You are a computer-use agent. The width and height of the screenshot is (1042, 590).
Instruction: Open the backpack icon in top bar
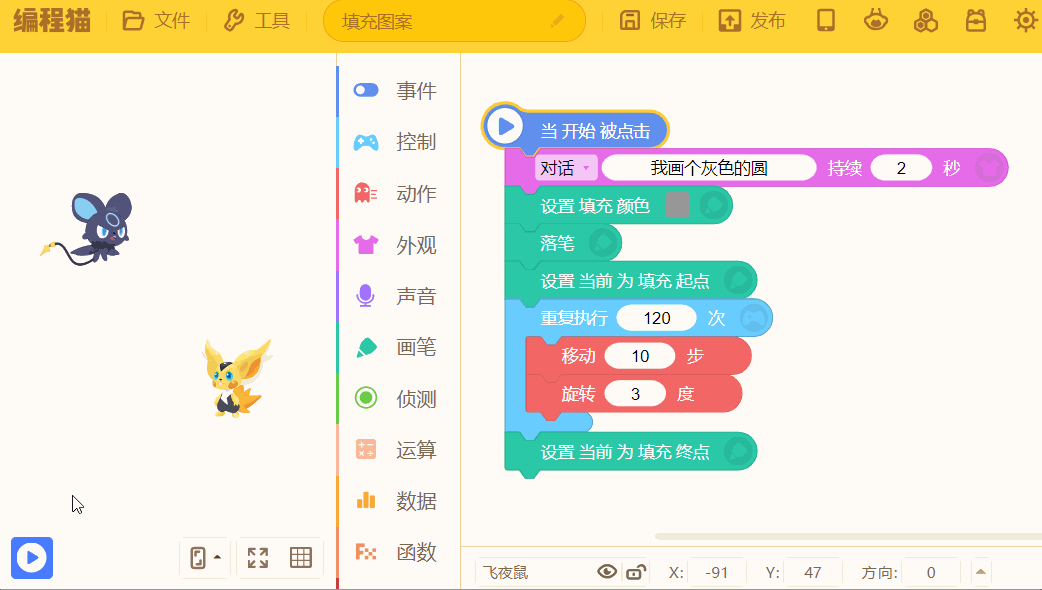point(976,21)
